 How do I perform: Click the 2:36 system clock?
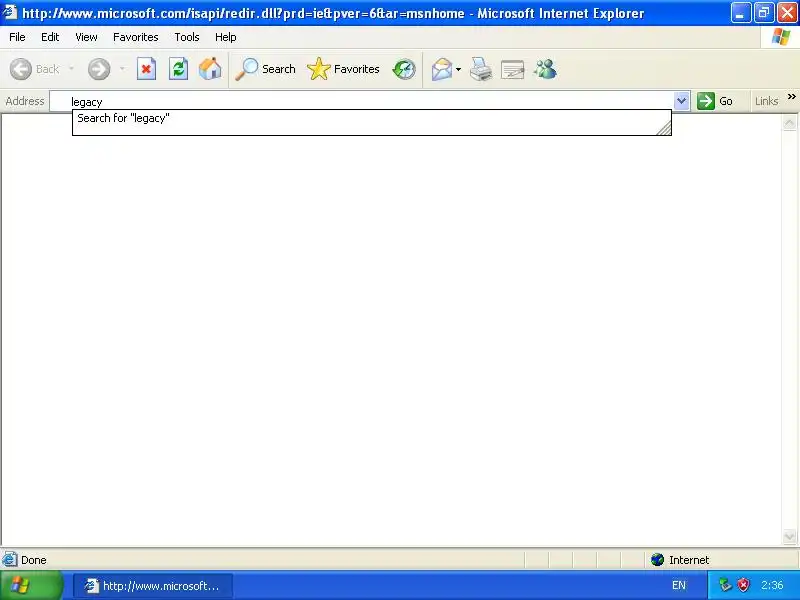coord(772,585)
